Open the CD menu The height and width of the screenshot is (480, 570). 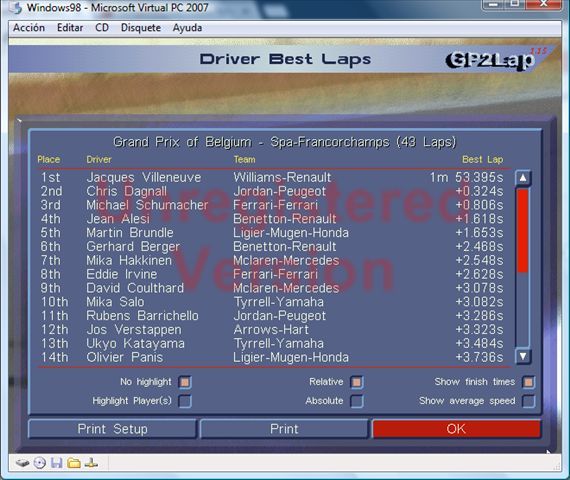[102, 28]
